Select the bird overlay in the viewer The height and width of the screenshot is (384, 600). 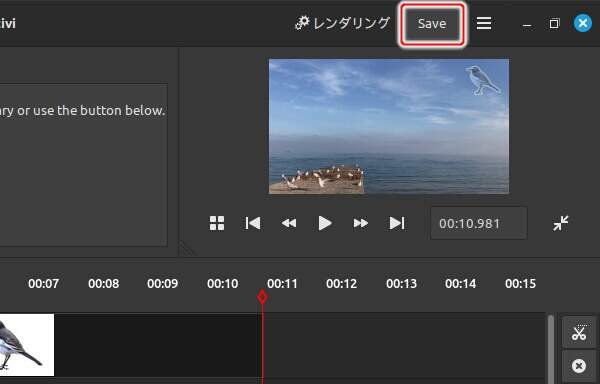pyautogui.click(x=483, y=80)
